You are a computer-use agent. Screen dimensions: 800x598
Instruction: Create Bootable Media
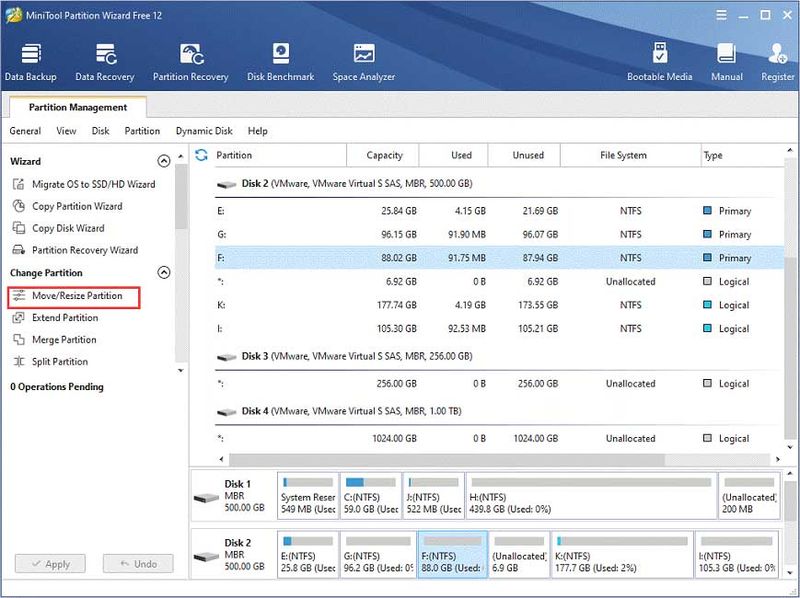(x=659, y=62)
